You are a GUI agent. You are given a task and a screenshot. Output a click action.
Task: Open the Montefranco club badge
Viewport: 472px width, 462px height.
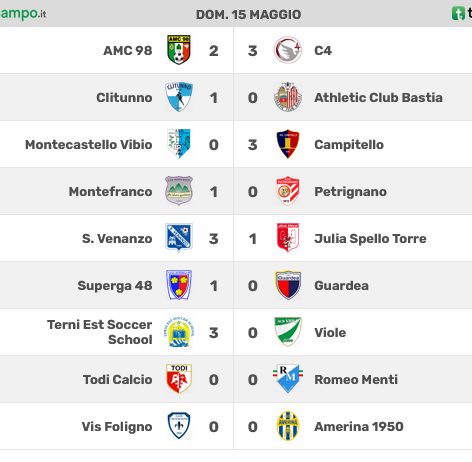point(179,191)
